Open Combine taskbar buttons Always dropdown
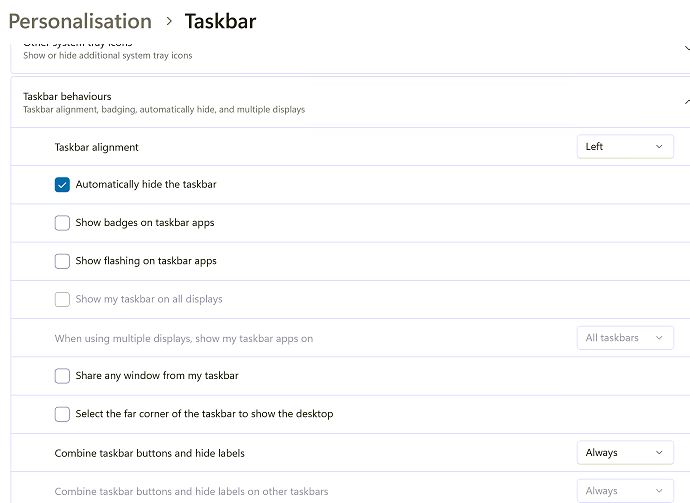Image resolution: width=690 pixels, height=503 pixels. 625,453
